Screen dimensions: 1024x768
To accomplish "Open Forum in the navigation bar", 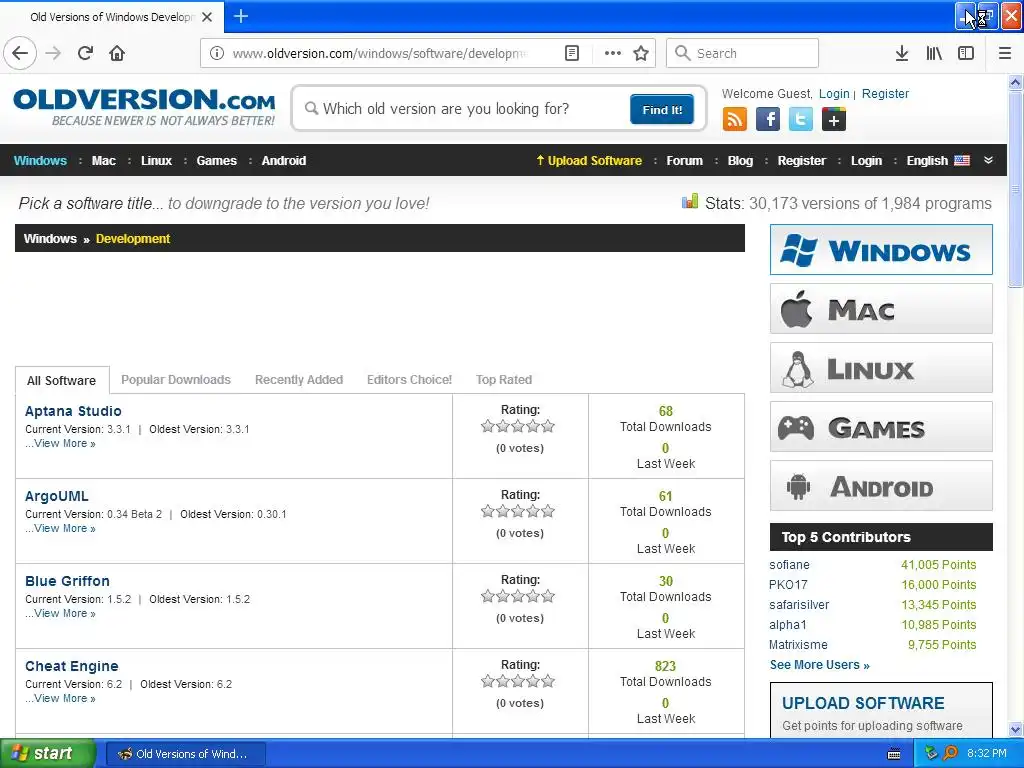I will 684,161.
